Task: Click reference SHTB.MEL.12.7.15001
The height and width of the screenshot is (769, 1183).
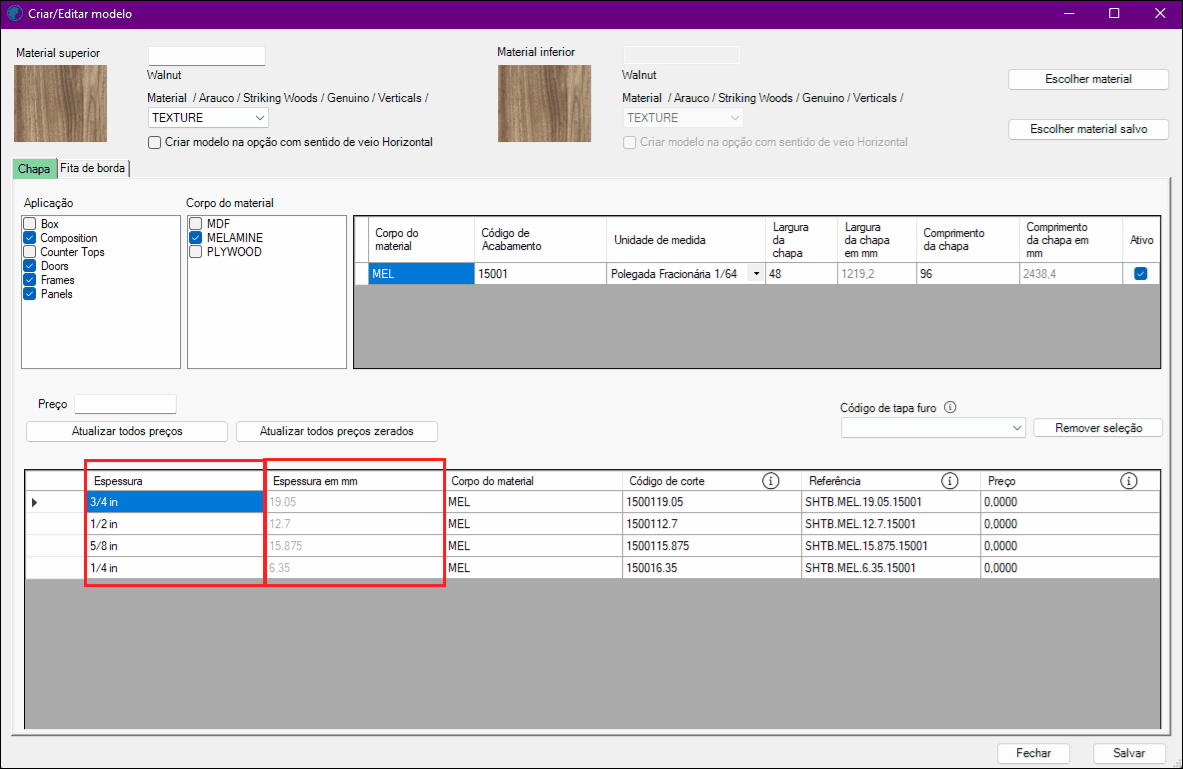Action: pyautogui.click(x=890, y=524)
